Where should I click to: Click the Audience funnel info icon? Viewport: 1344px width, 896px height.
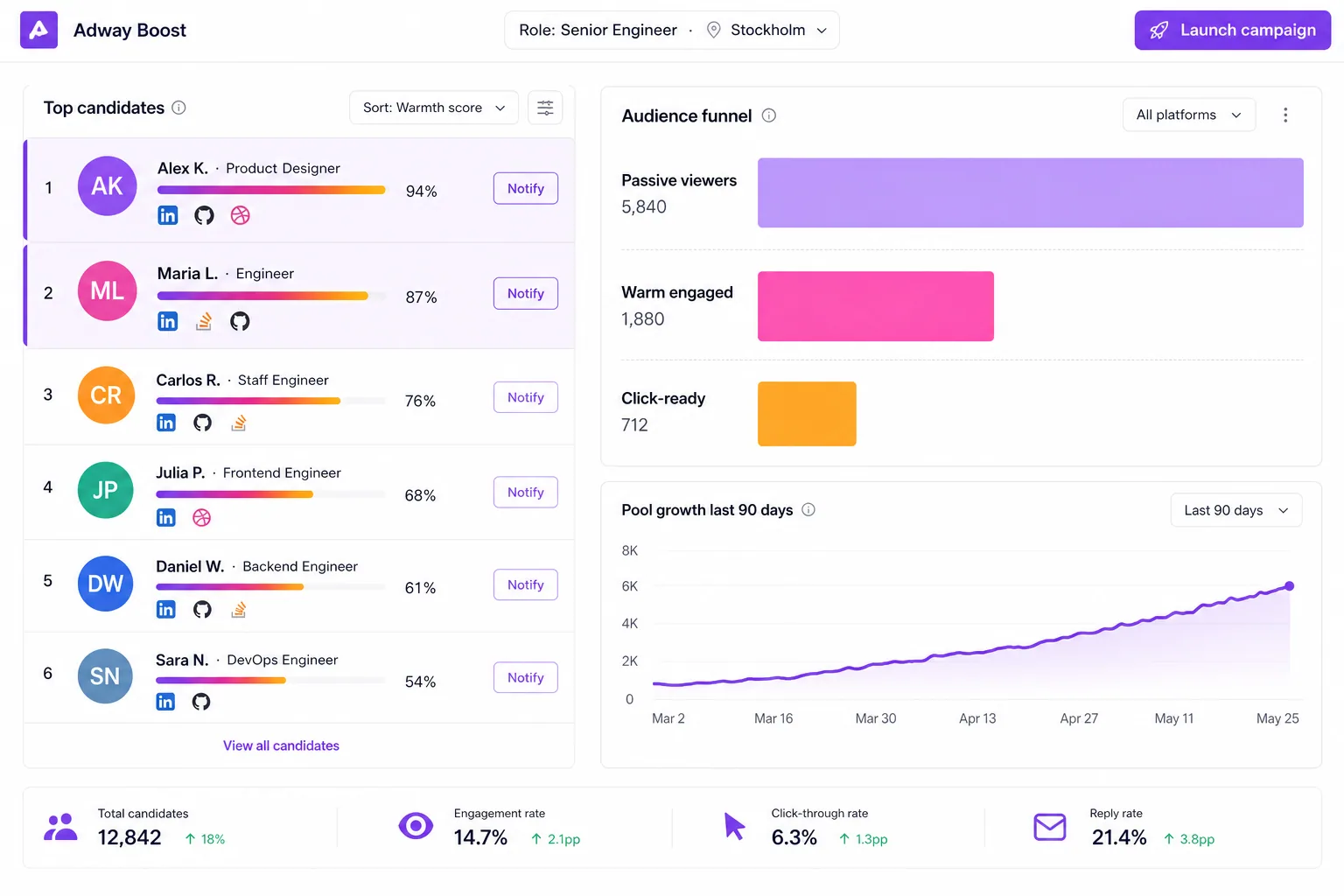[x=769, y=115]
